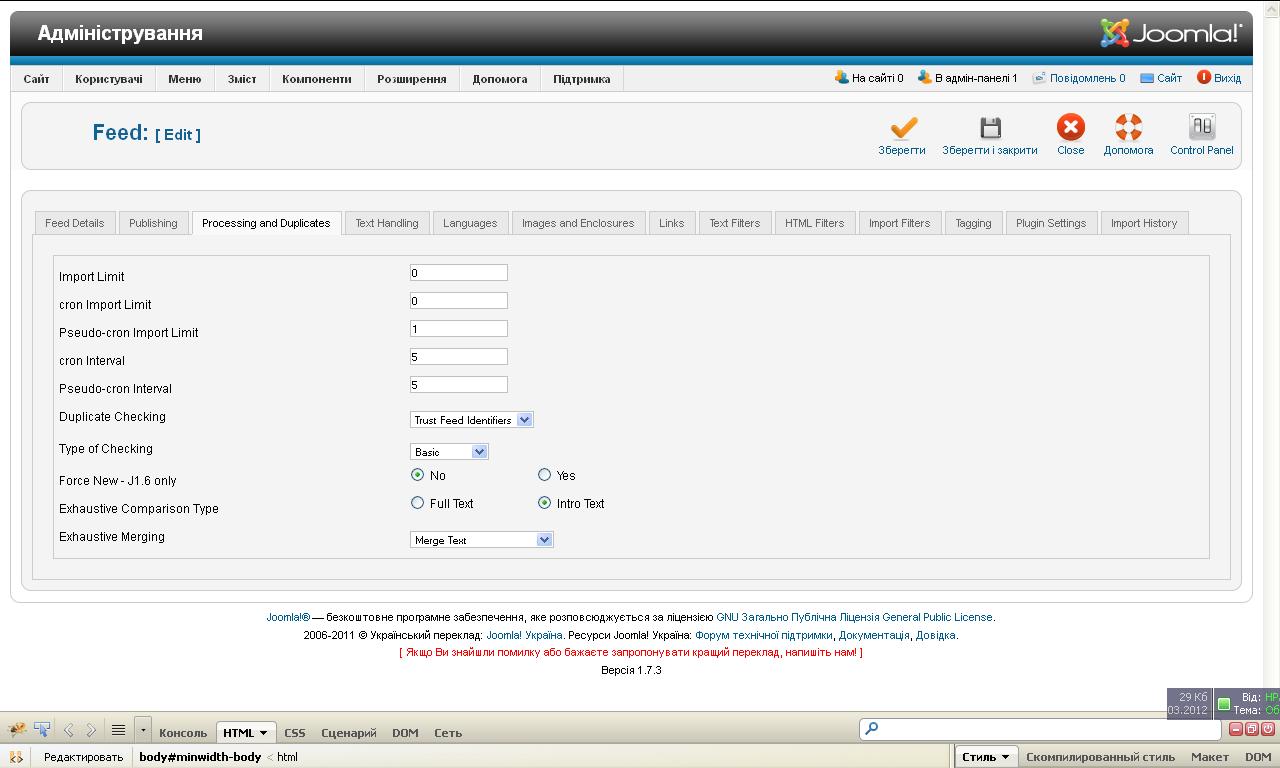Image resolution: width=1280 pixels, height=768 pixels.
Task: Open the Type of Checking dropdown
Action: (449, 452)
